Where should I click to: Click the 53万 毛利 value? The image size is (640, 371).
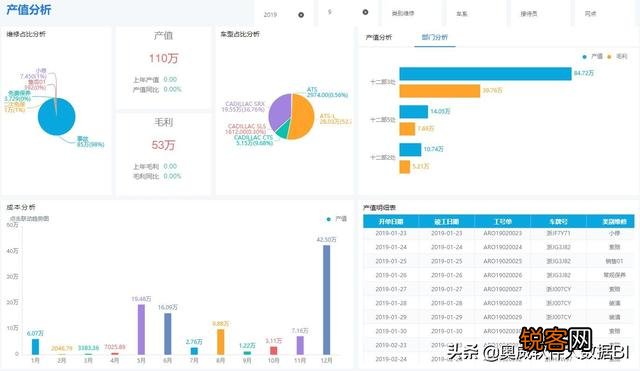click(163, 145)
